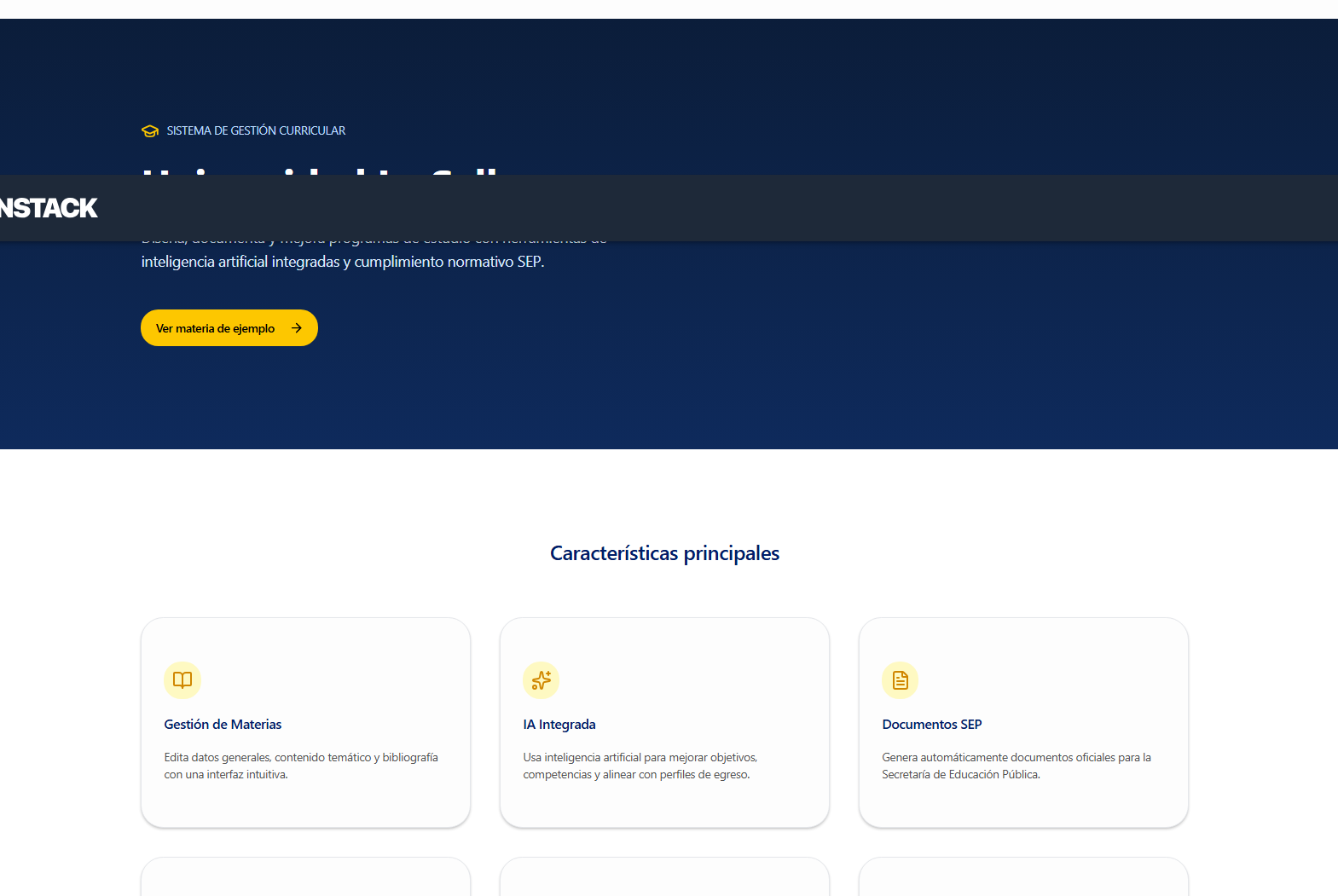
Task: Click the Gestión de Materias description text
Action: [300, 766]
